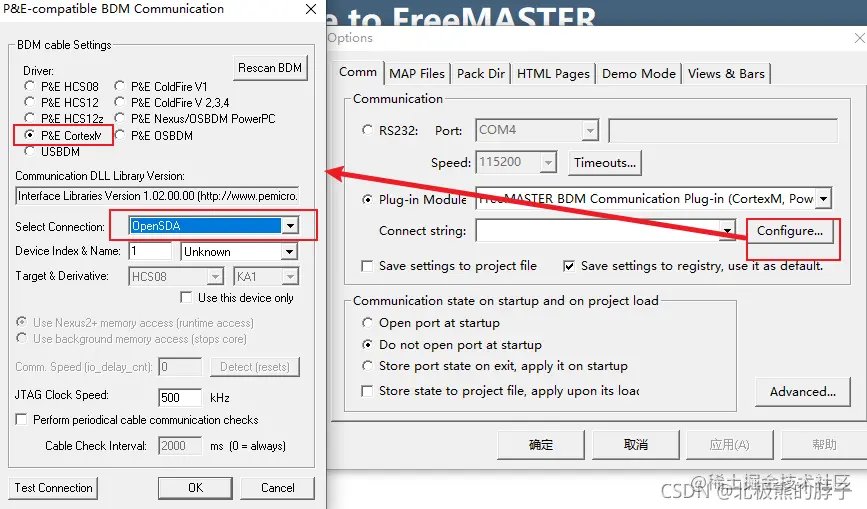Click the Rescan BDM button
The width and height of the screenshot is (867, 509).
(x=270, y=68)
